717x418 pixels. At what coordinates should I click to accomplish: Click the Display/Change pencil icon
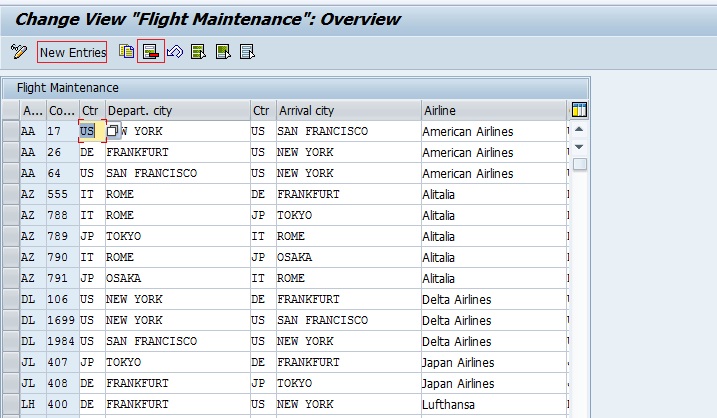(x=18, y=52)
